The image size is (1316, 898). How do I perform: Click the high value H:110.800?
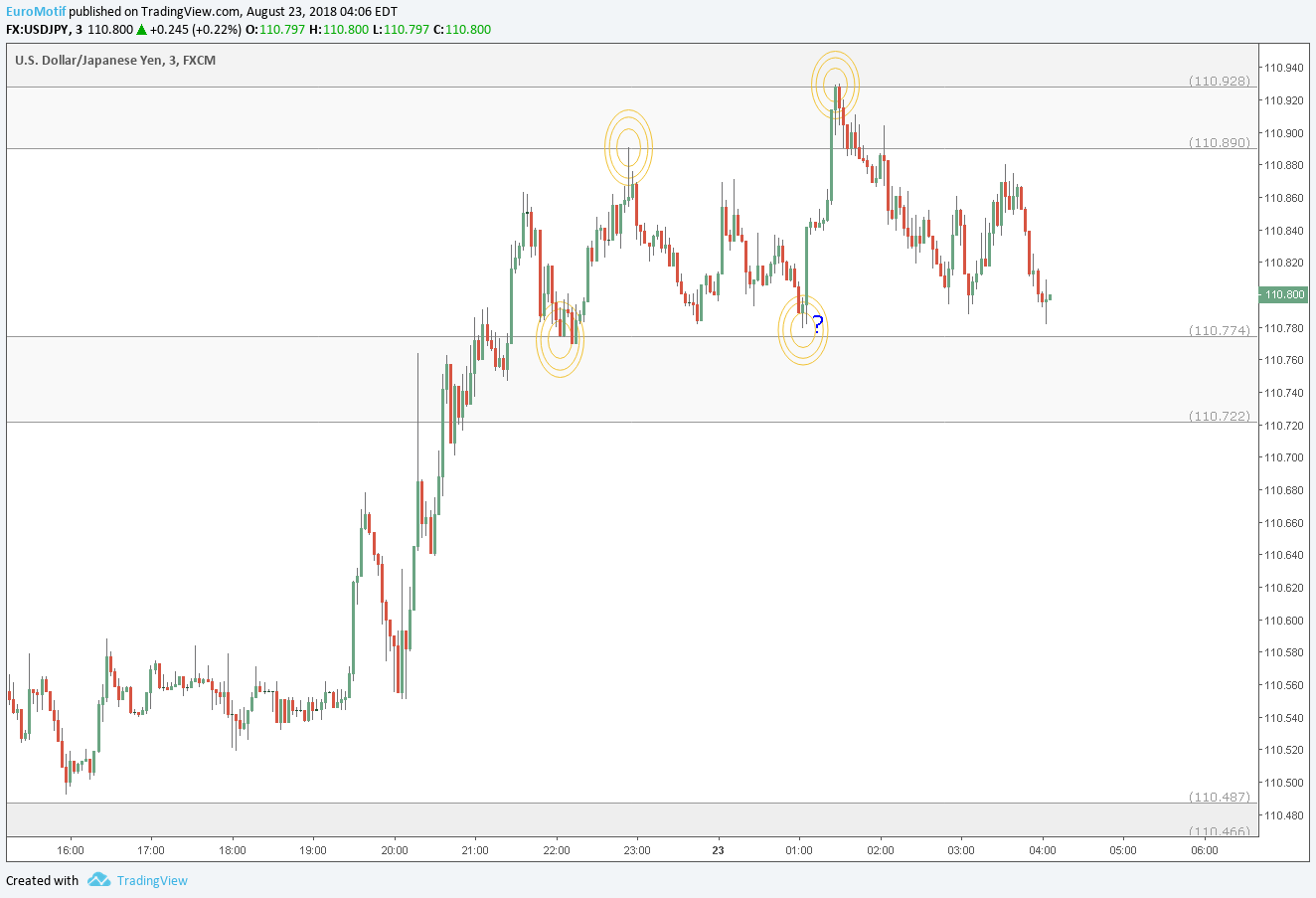(337, 30)
